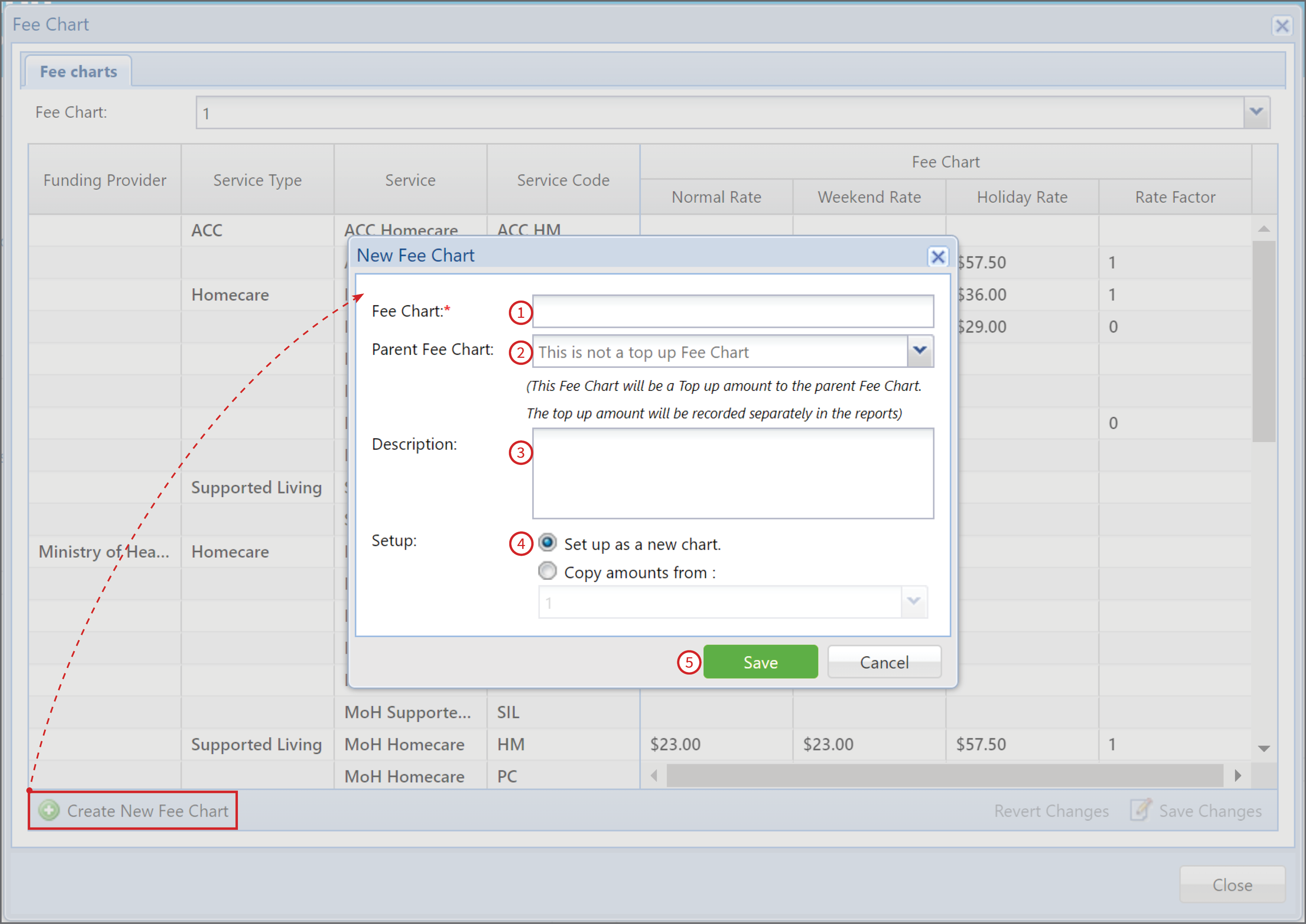Open the top Fee Chart selector dropdown
The image size is (1306, 924).
tap(1256, 112)
